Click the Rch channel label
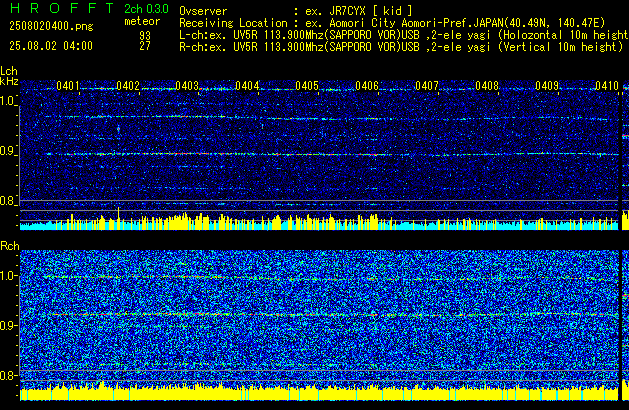This screenshot has height=410, width=629. coord(10,246)
